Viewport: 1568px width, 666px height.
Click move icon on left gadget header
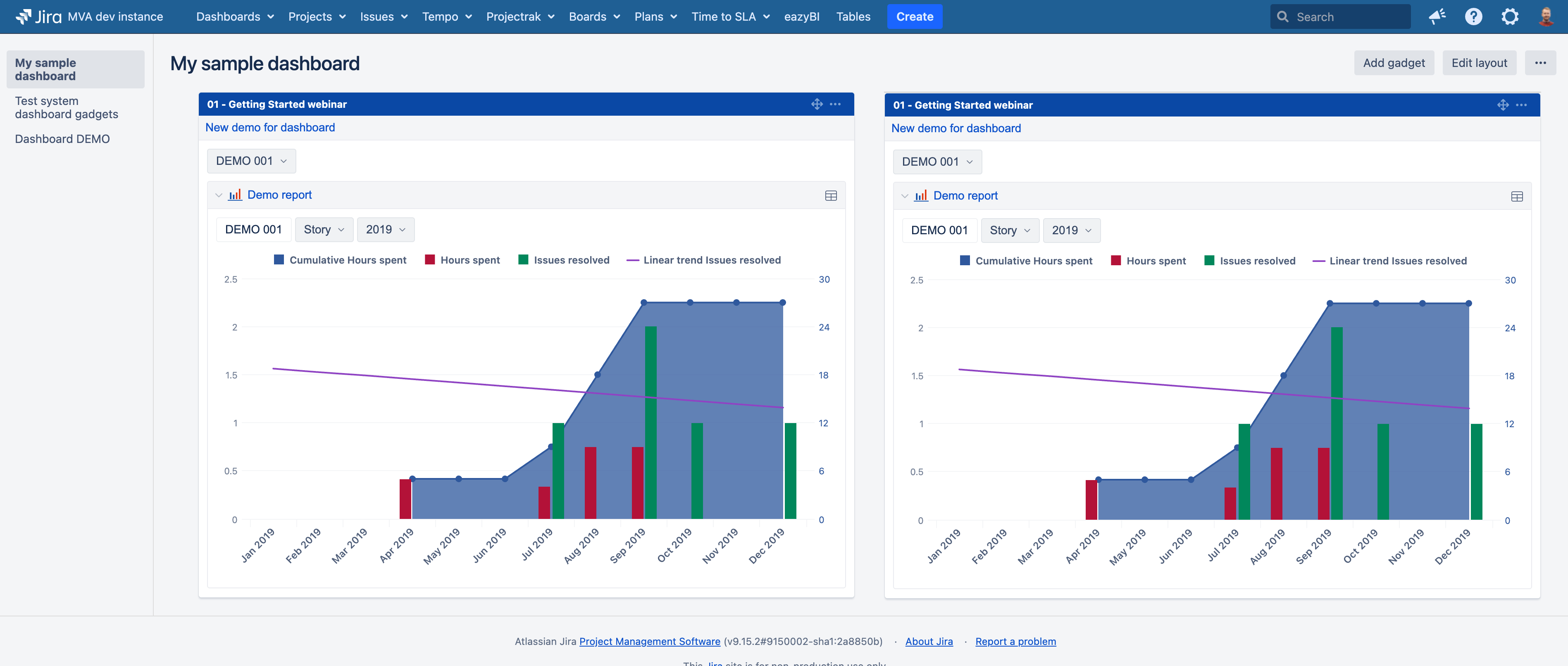point(817,104)
